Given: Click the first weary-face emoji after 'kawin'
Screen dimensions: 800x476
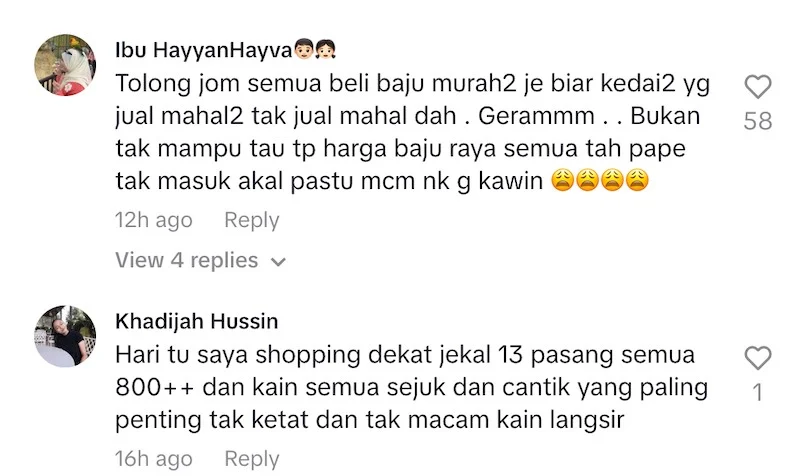Looking at the screenshot, I should (x=563, y=180).
